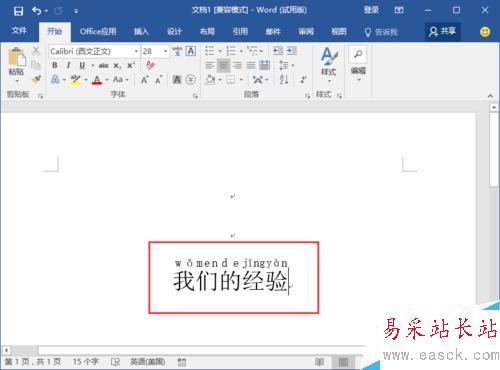Screen dimensions: 500x370
Task: Apply character border with the boxed A icon
Action: [190, 51]
